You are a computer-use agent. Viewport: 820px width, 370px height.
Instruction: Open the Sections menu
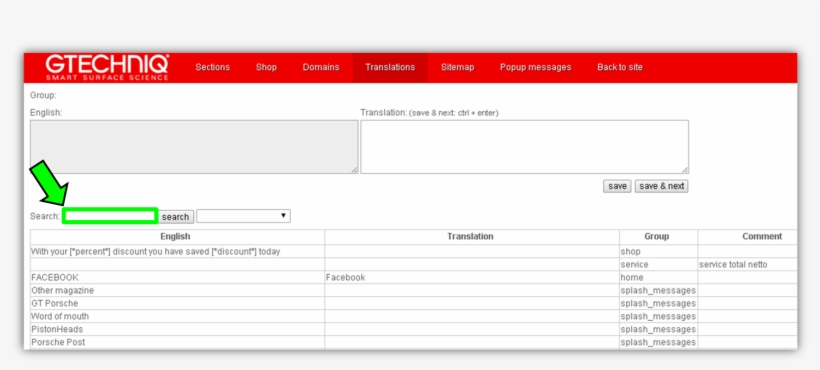(x=212, y=67)
